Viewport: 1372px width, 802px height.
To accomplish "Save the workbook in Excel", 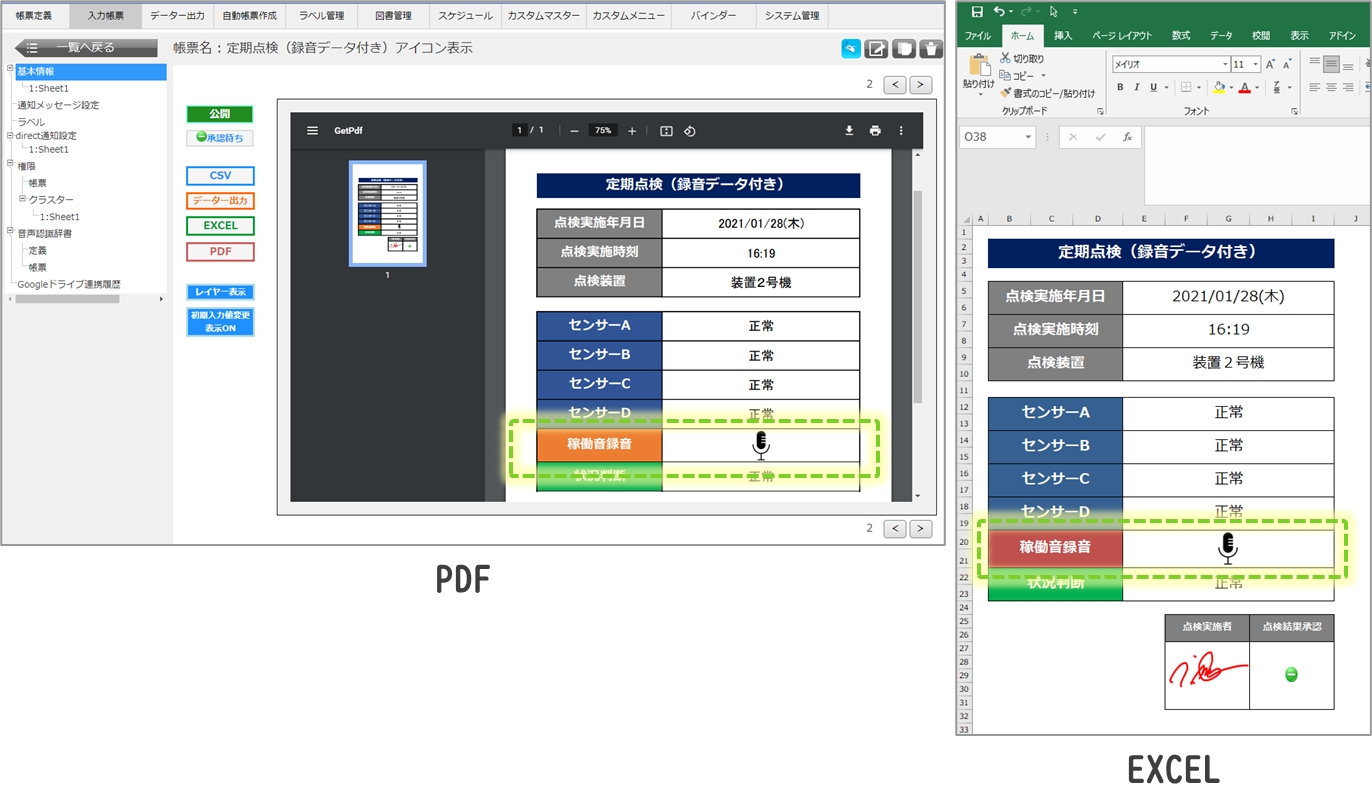I will (977, 12).
